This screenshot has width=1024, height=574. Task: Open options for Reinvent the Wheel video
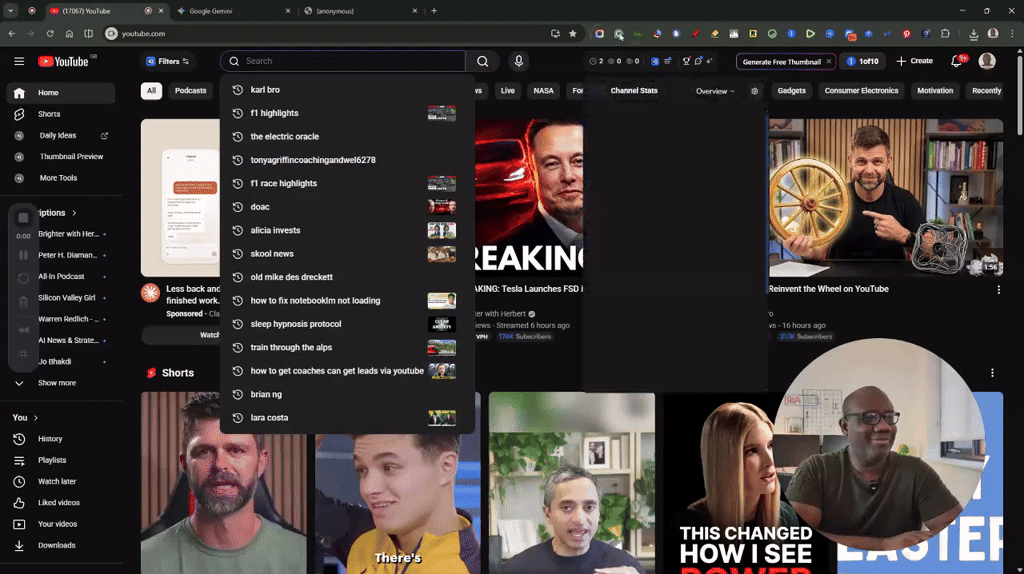998,290
